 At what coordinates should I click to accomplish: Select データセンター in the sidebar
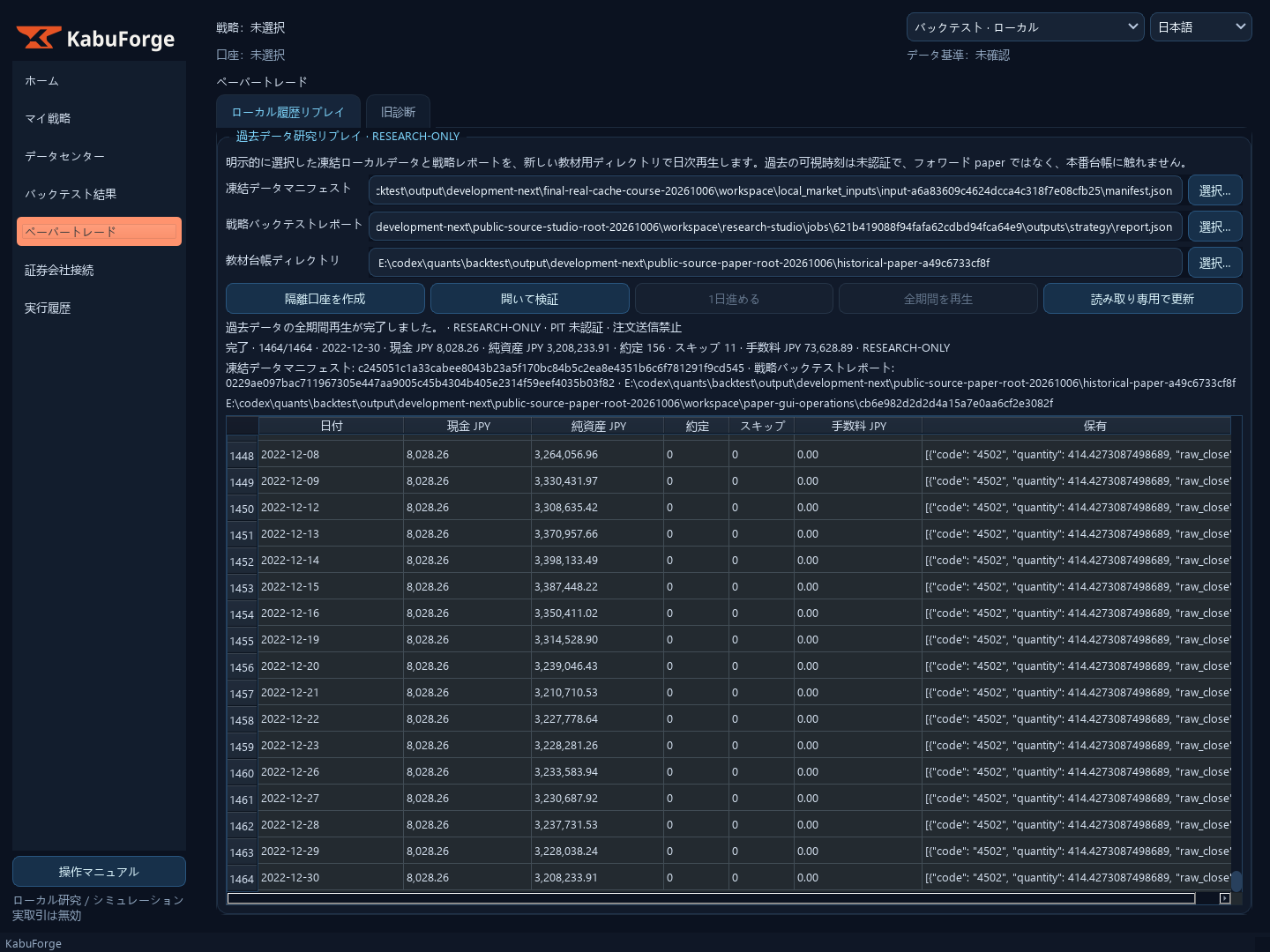click(99, 157)
